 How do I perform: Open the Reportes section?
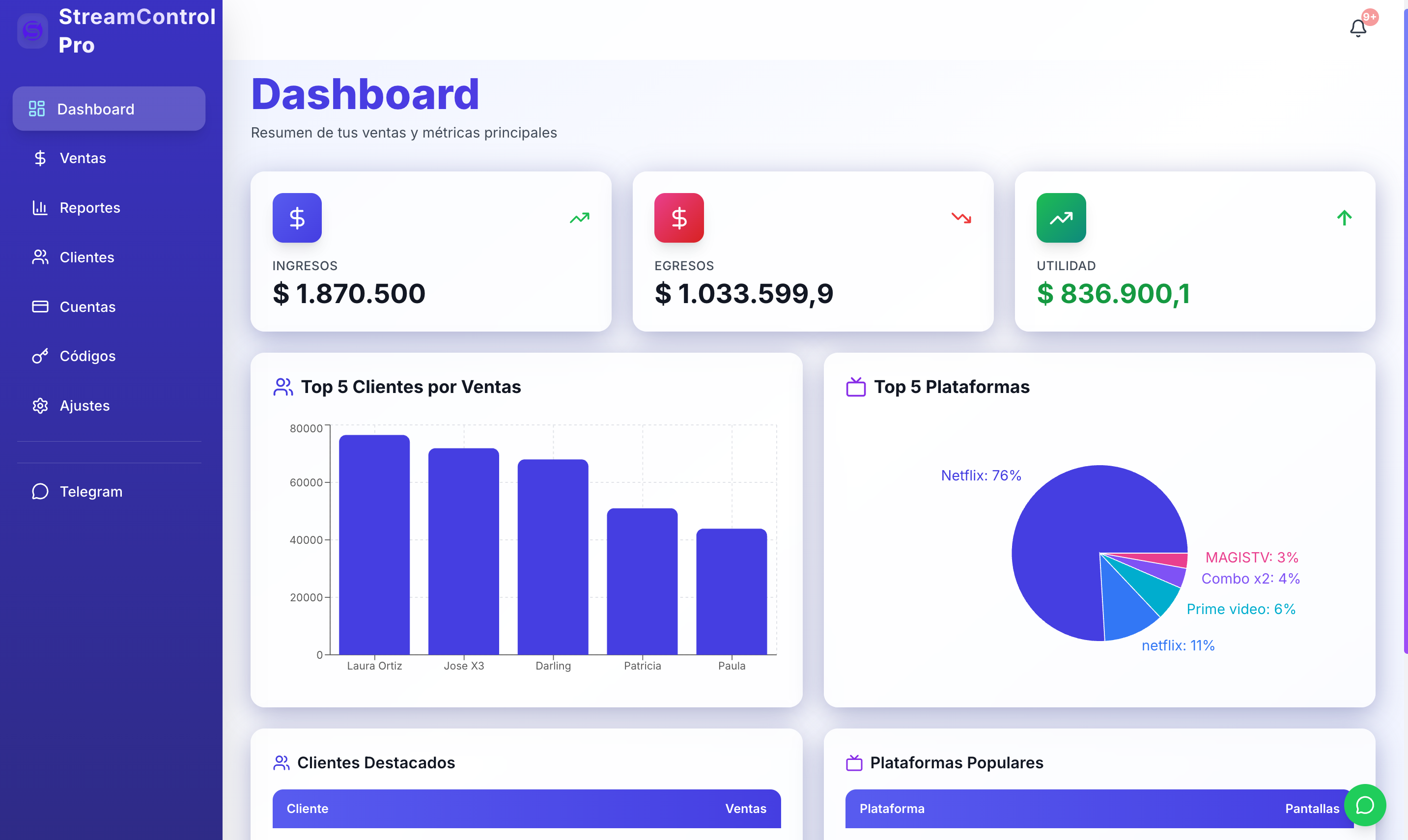point(109,208)
